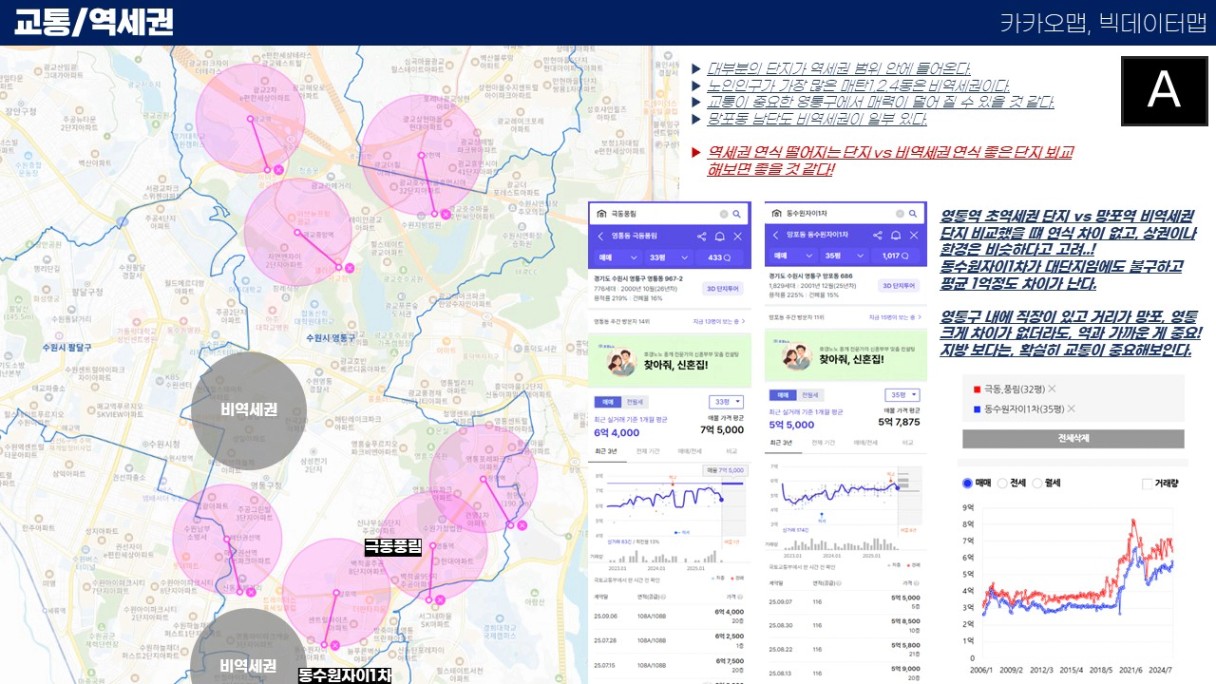Toggle 매매 in the 동수원자이1차 price section

pyautogui.click(x=782, y=395)
